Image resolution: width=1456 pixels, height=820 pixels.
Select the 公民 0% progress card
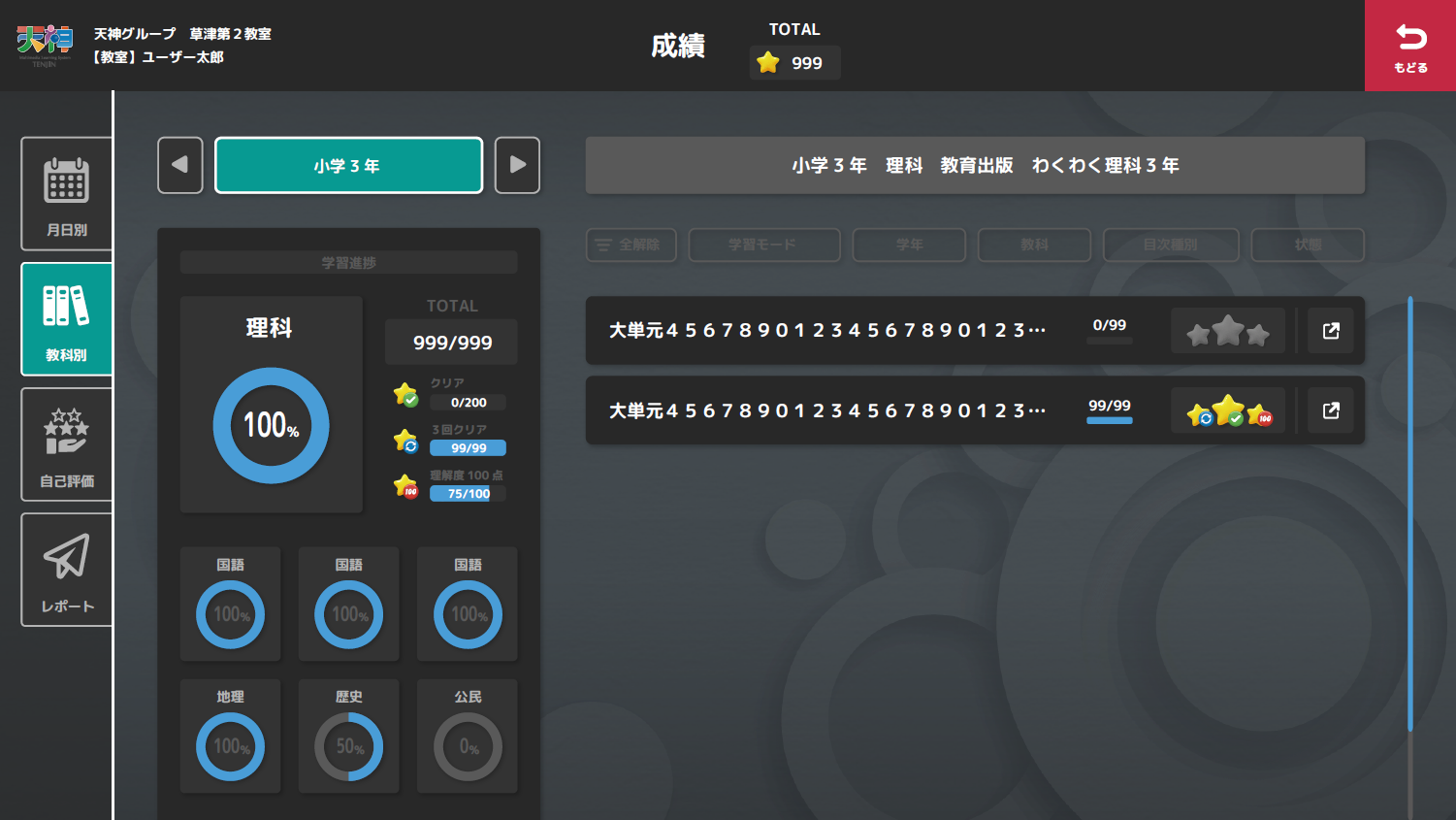(468, 736)
